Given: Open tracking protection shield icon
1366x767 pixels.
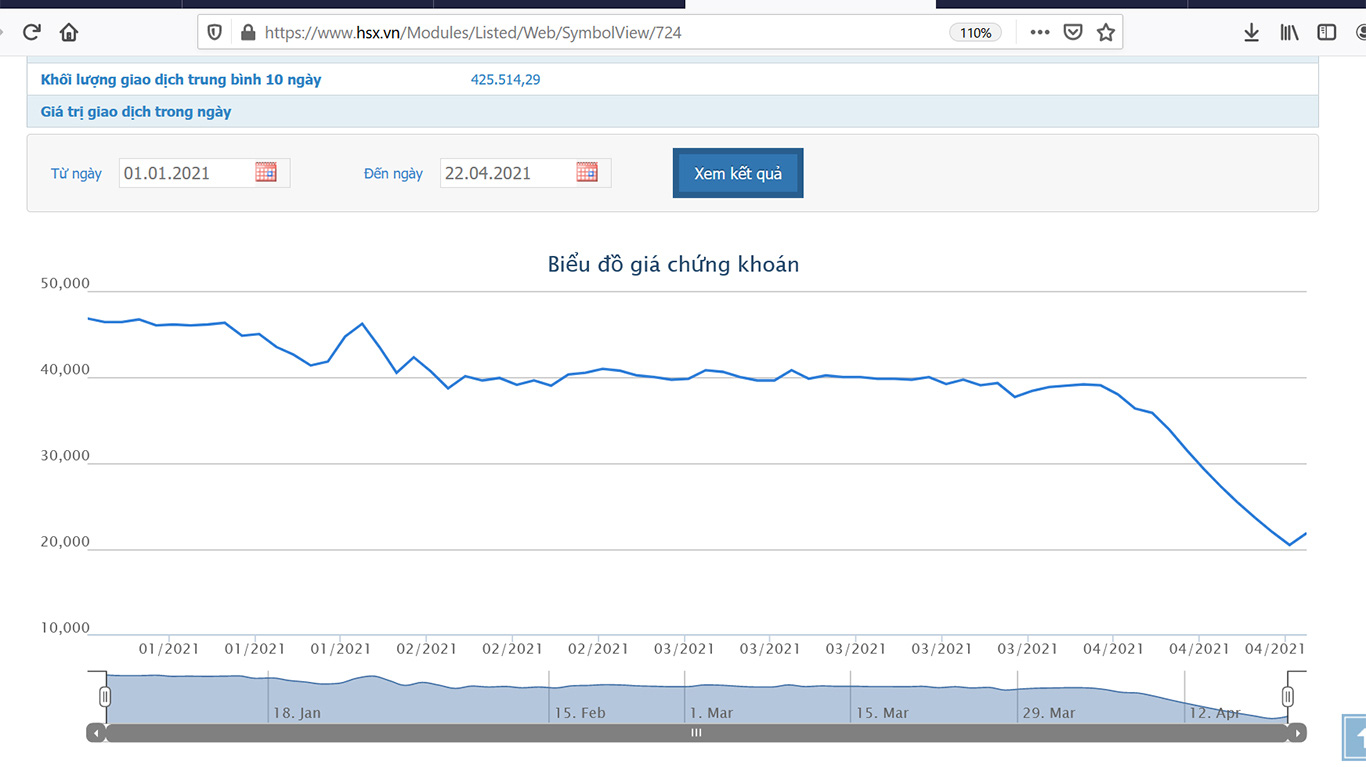Looking at the screenshot, I should [214, 32].
